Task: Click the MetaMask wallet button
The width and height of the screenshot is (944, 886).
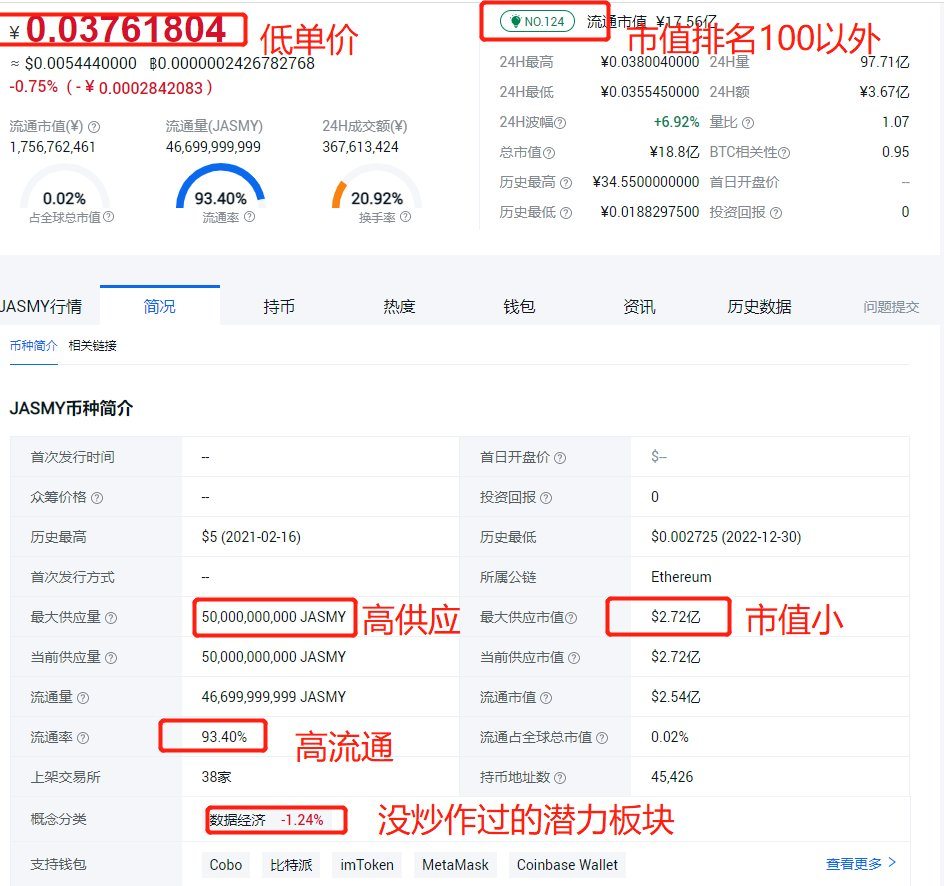Action: 455,864
